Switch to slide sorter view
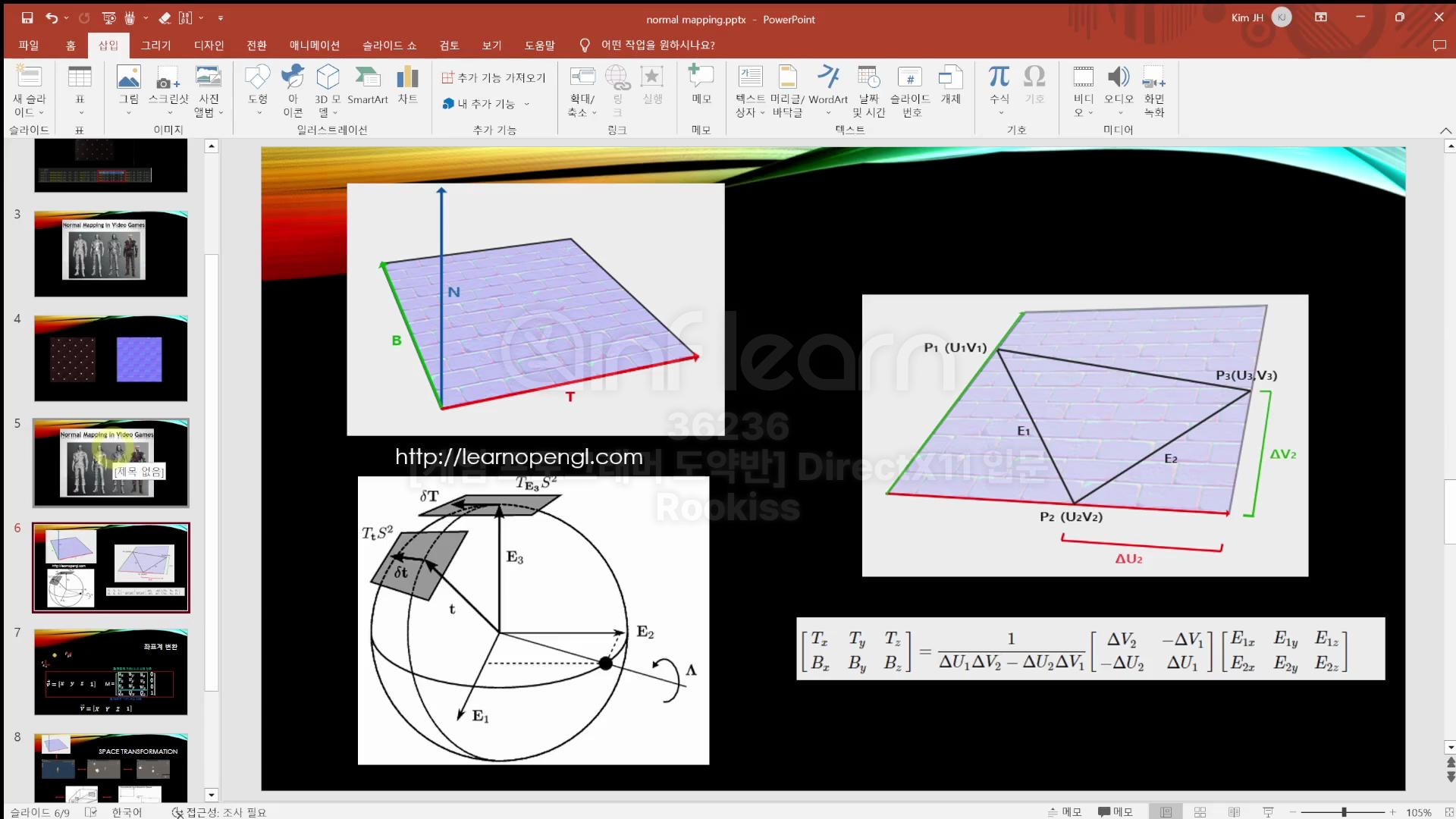 pos(1200,812)
